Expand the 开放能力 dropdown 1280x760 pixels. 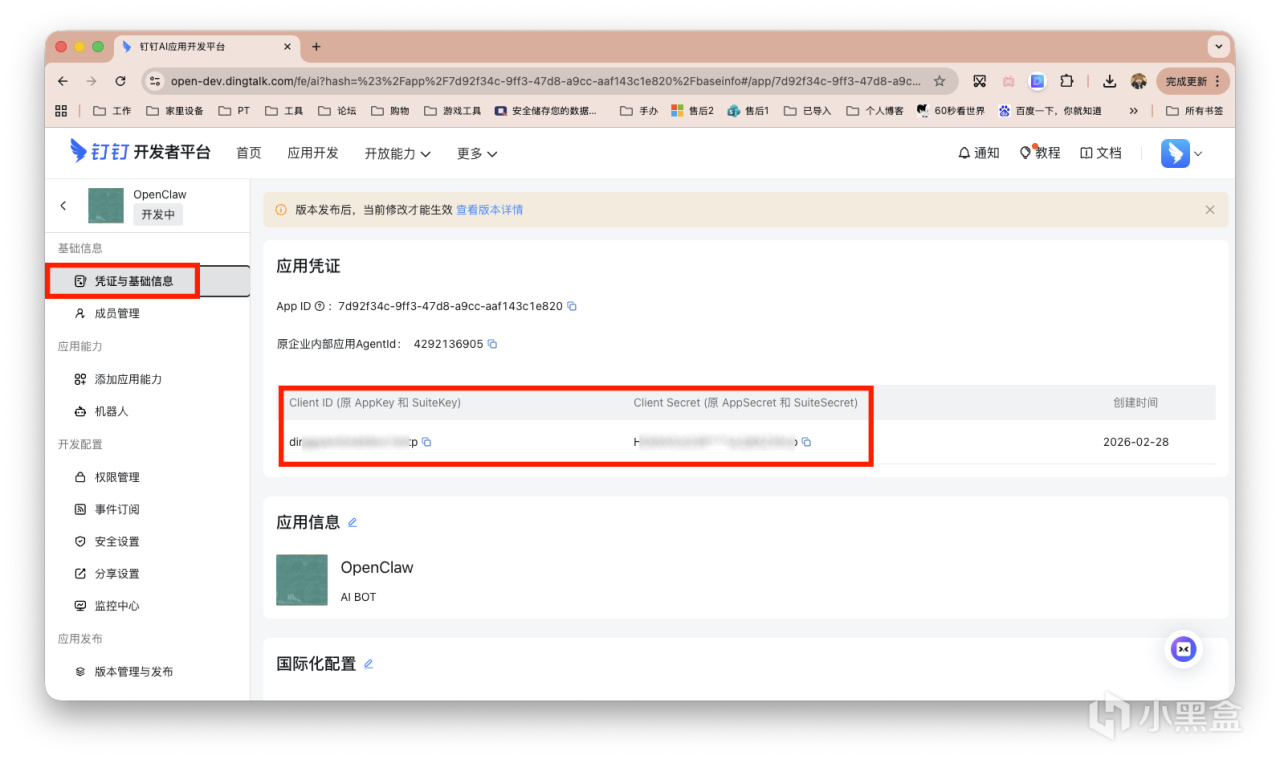[x=398, y=153]
